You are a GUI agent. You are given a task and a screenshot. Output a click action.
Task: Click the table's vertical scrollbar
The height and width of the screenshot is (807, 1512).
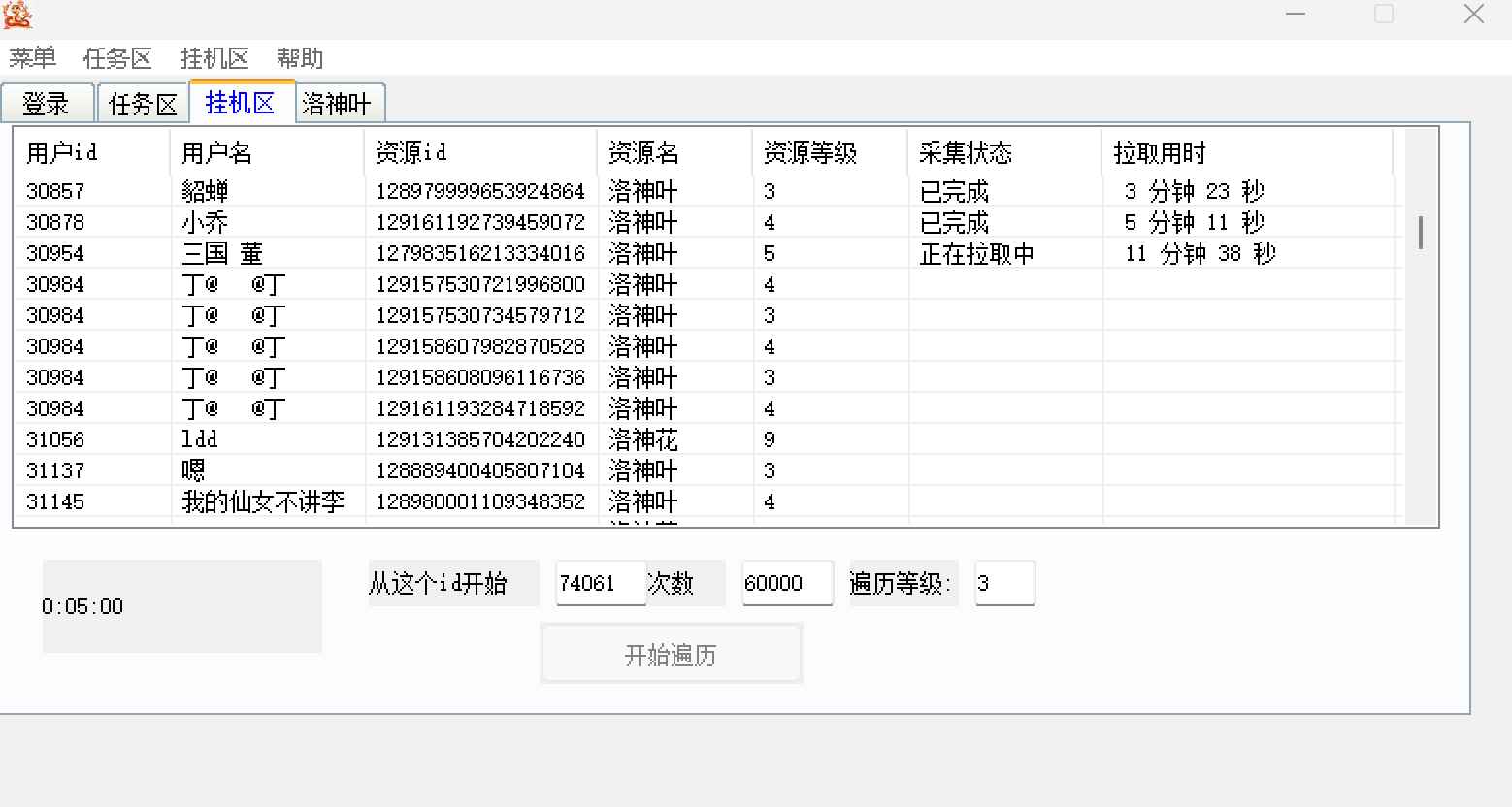pyautogui.click(x=1418, y=233)
